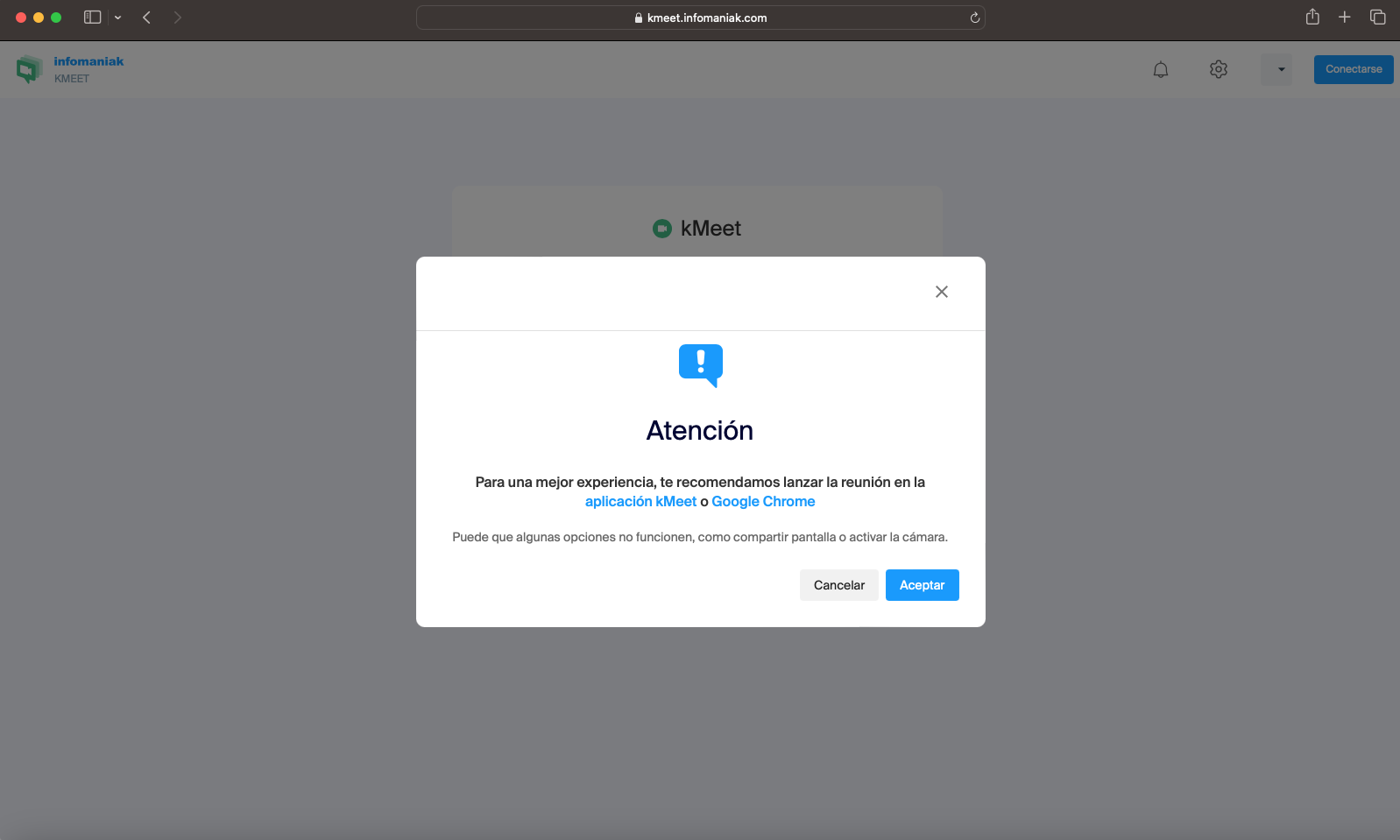Screen dimensions: 1400x840
Task: Show the tab overview icon
Action: click(1377, 17)
